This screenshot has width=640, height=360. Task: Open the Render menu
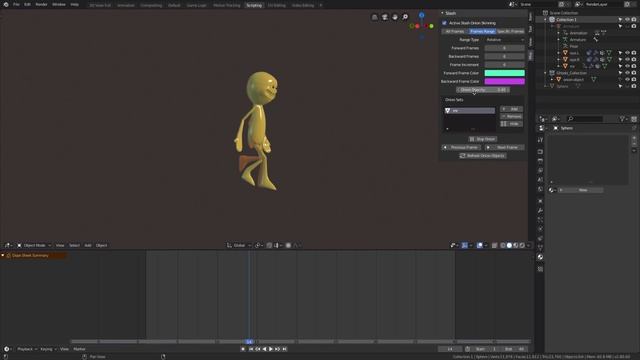click(x=41, y=4)
